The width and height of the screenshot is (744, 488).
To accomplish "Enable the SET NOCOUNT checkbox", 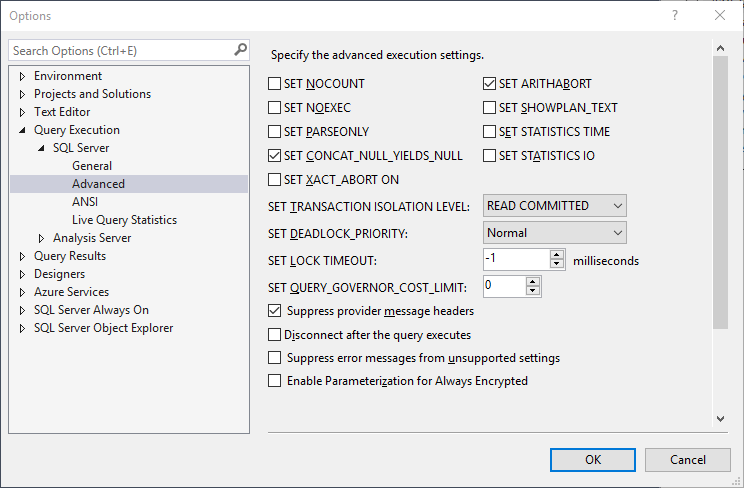I will [x=276, y=84].
